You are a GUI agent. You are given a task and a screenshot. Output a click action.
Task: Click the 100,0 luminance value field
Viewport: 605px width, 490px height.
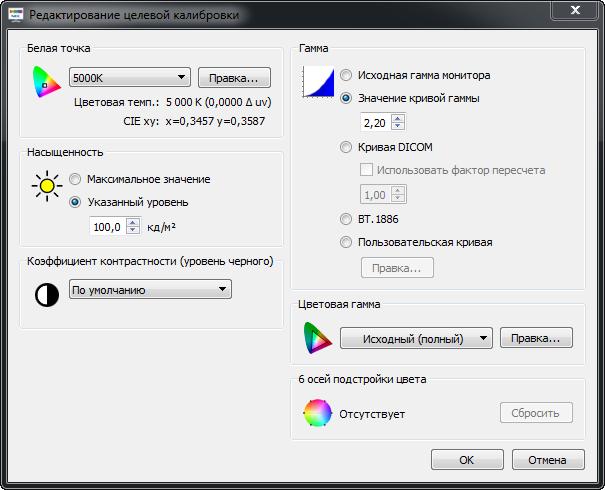coord(108,226)
